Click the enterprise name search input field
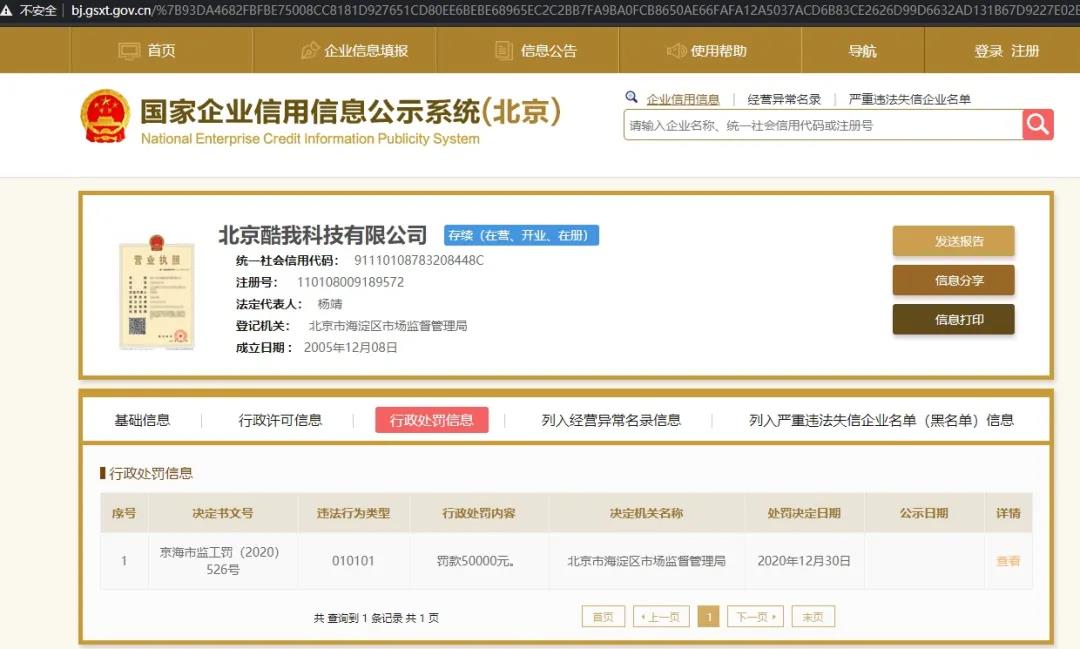Viewport: 1080px width, 649px height. tap(822, 126)
